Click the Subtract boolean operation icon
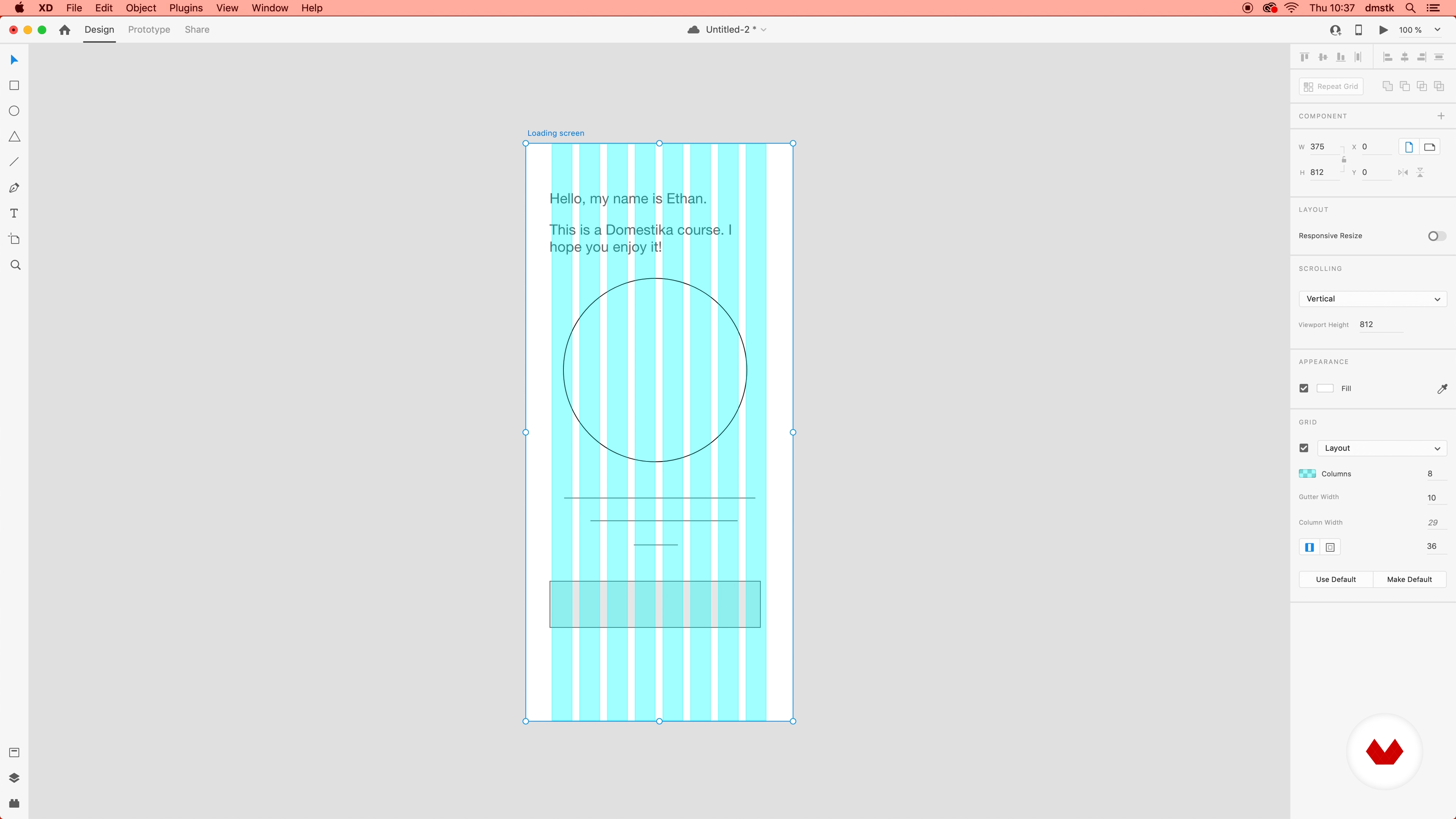Screen dimensions: 1456x819 [1404, 86]
